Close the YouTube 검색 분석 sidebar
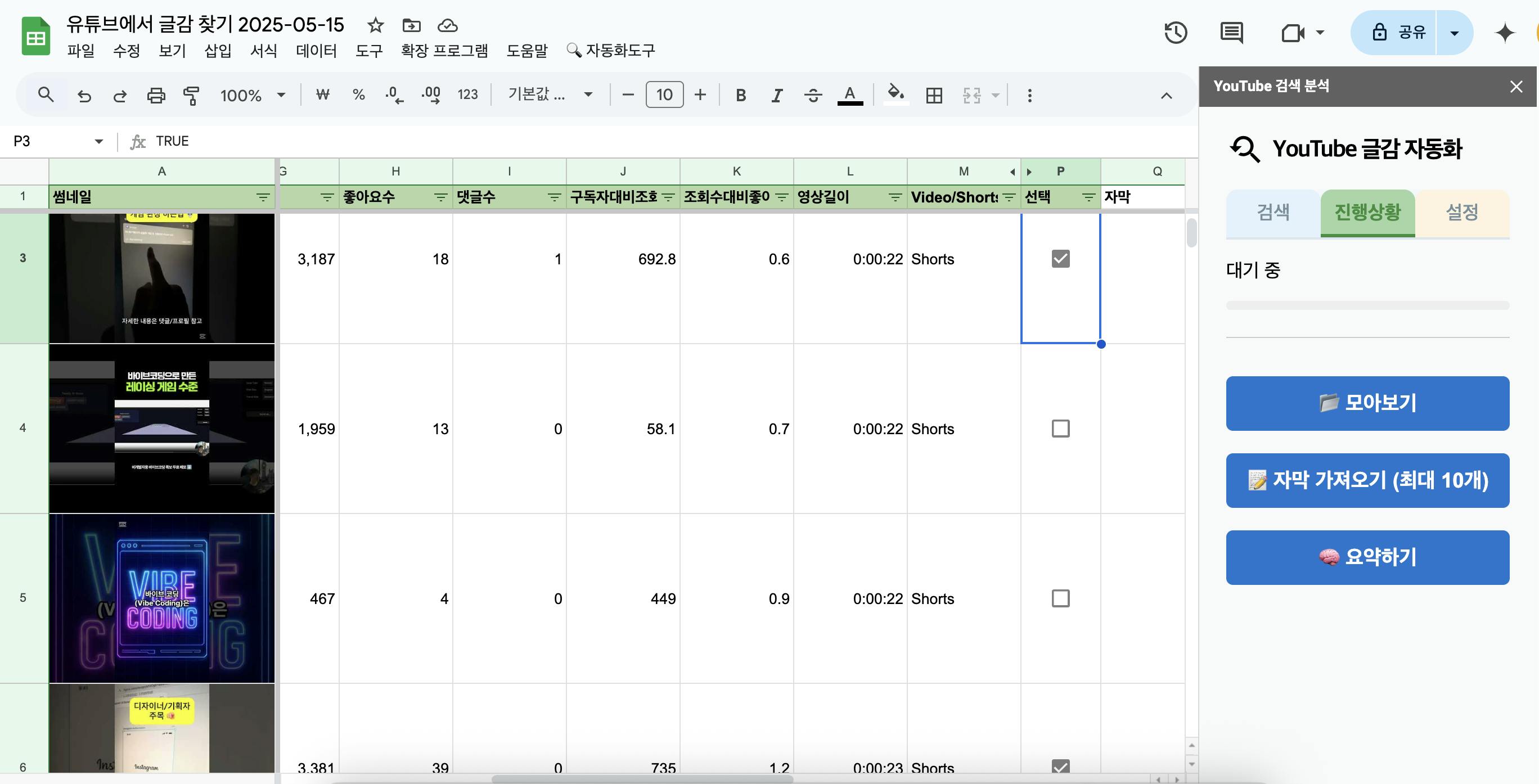This screenshot has width=1539, height=784. click(1516, 87)
